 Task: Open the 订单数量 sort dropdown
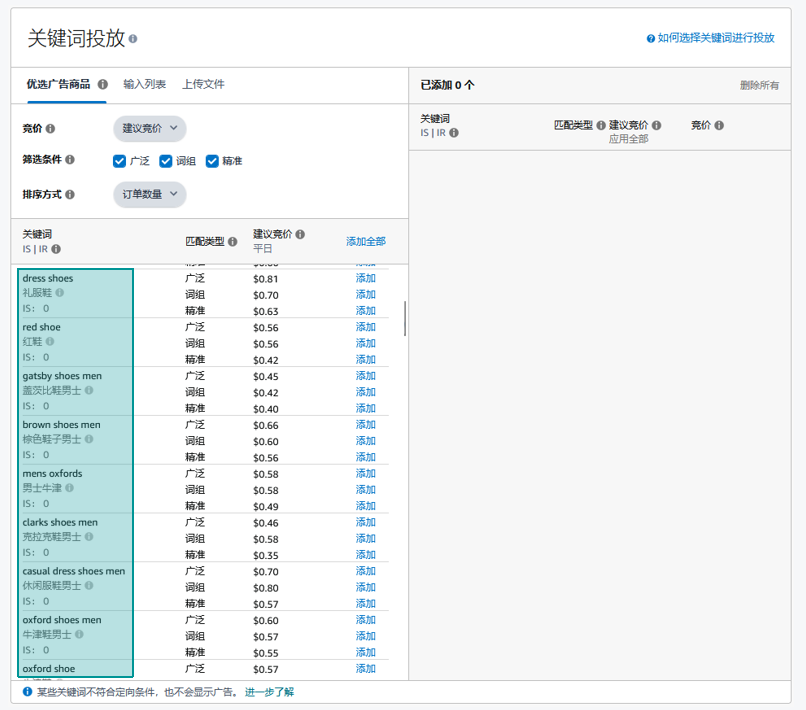pos(150,194)
